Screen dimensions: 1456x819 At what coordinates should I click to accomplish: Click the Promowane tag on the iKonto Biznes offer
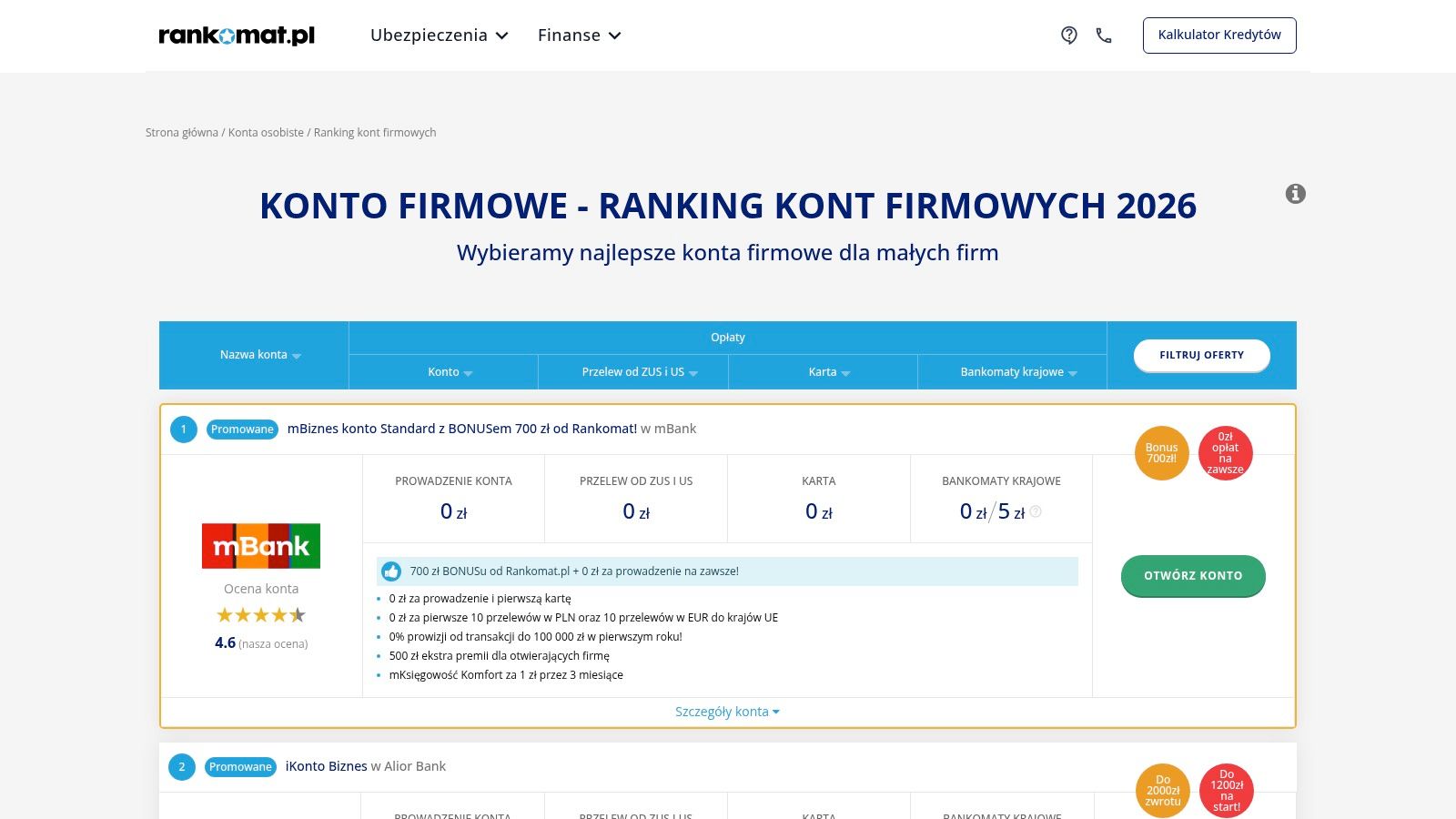pos(240,767)
